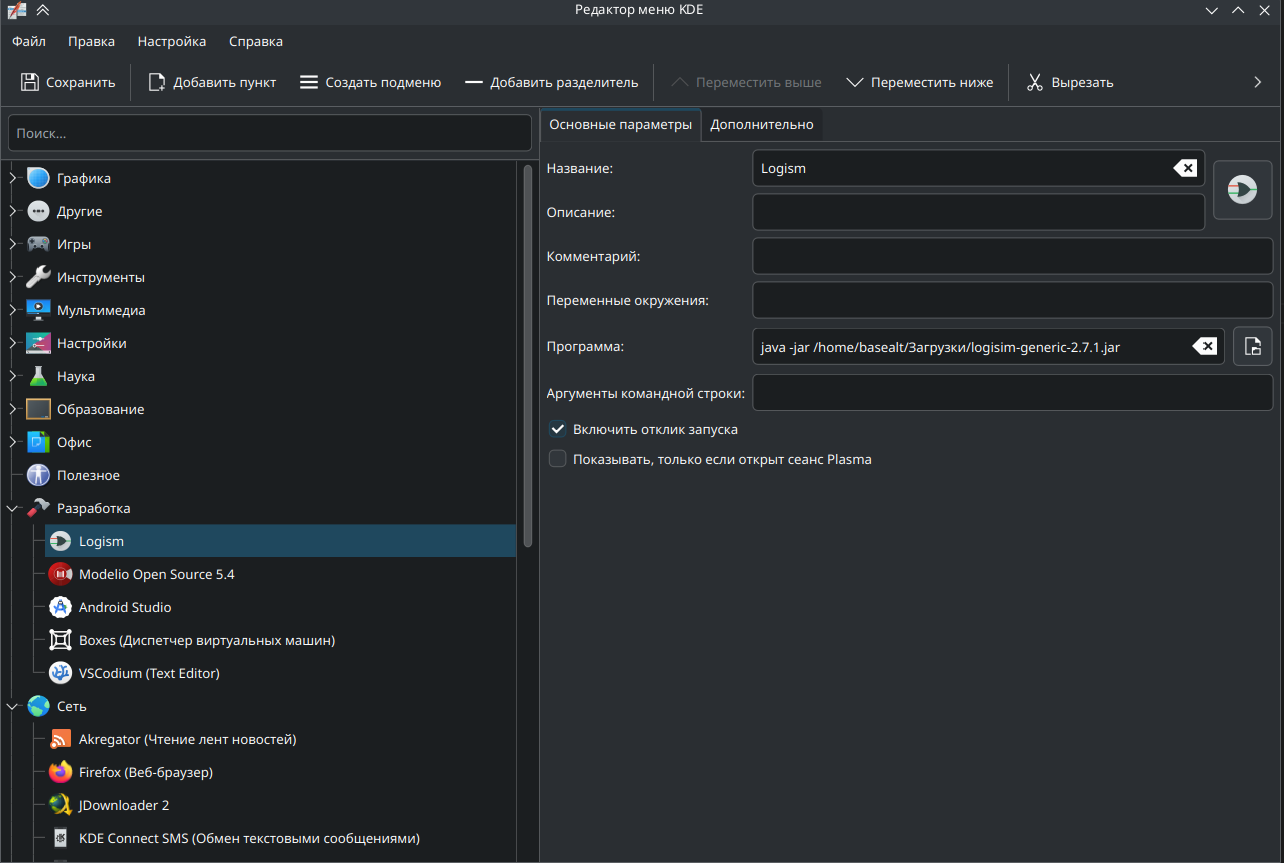The height and width of the screenshot is (863, 1284).
Task: Select the Logism tree entry
Action: [x=281, y=541]
